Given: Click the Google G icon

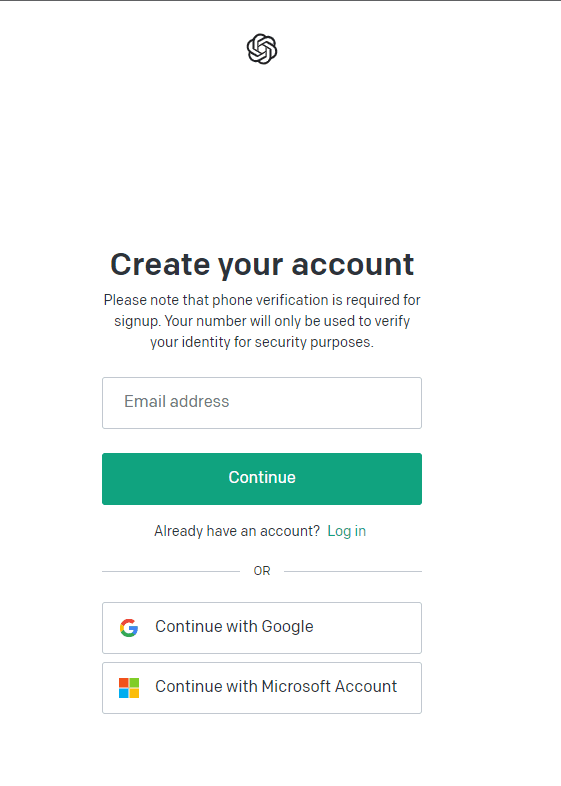Looking at the screenshot, I should coord(129,628).
